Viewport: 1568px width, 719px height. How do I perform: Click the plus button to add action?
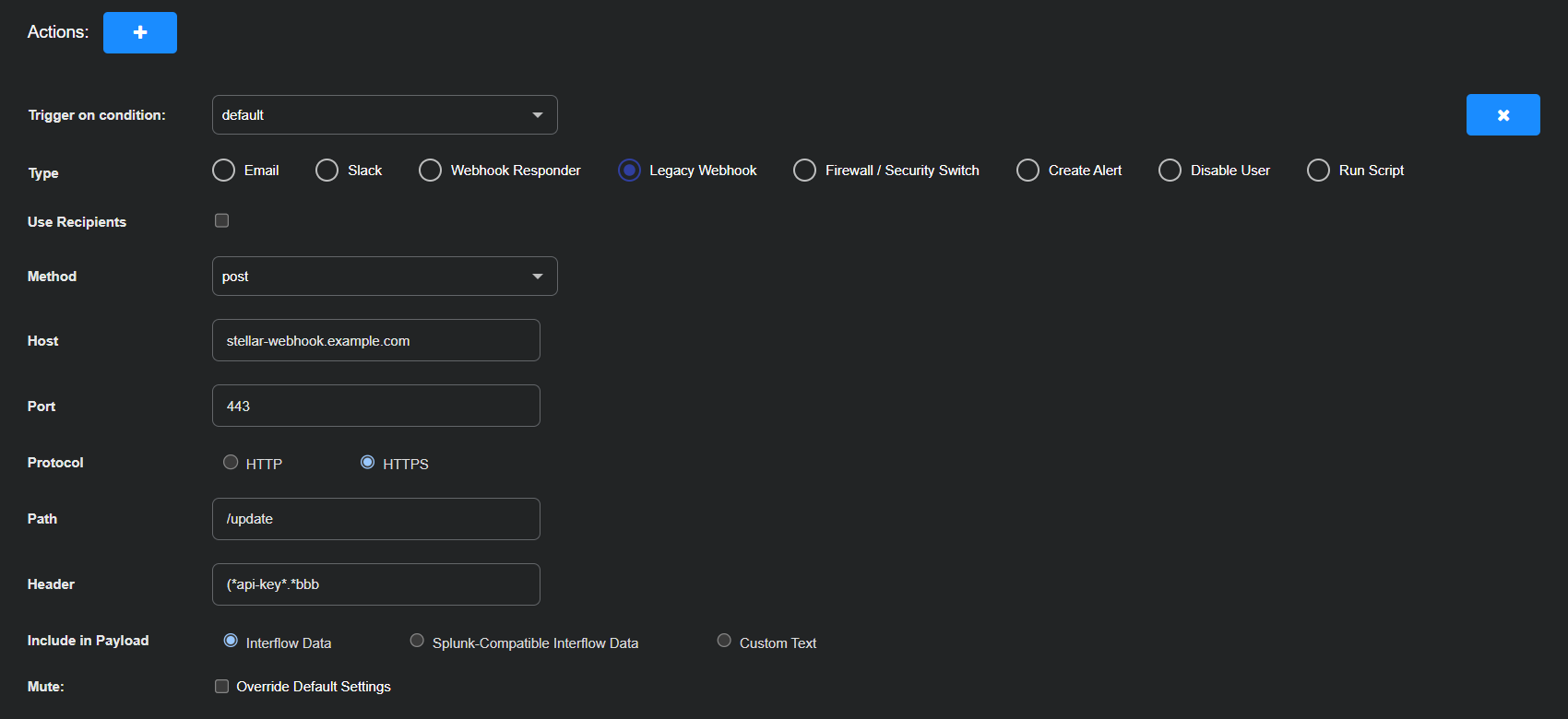tap(140, 32)
